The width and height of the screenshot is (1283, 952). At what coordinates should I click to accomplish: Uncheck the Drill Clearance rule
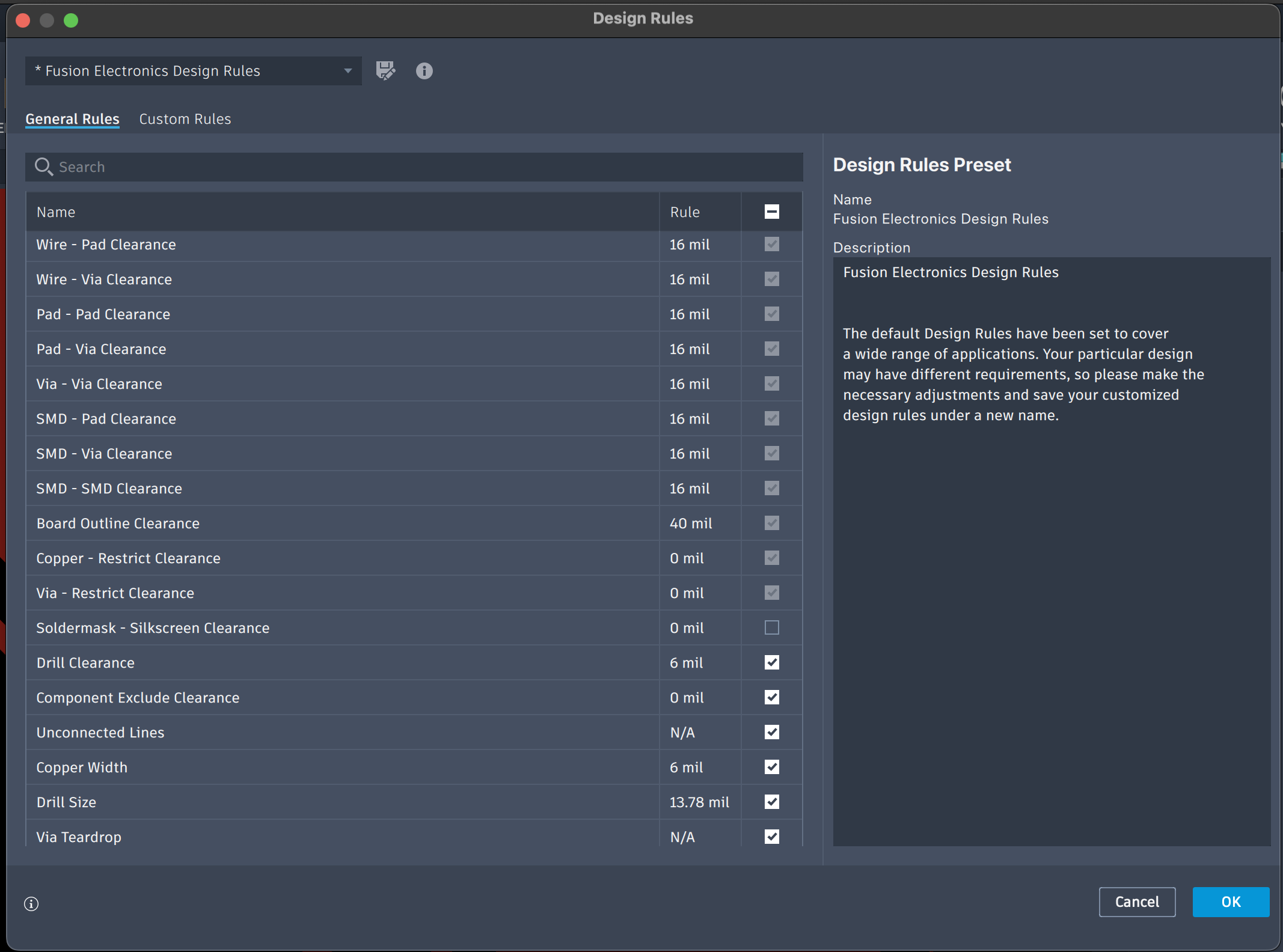pyautogui.click(x=771, y=662)
